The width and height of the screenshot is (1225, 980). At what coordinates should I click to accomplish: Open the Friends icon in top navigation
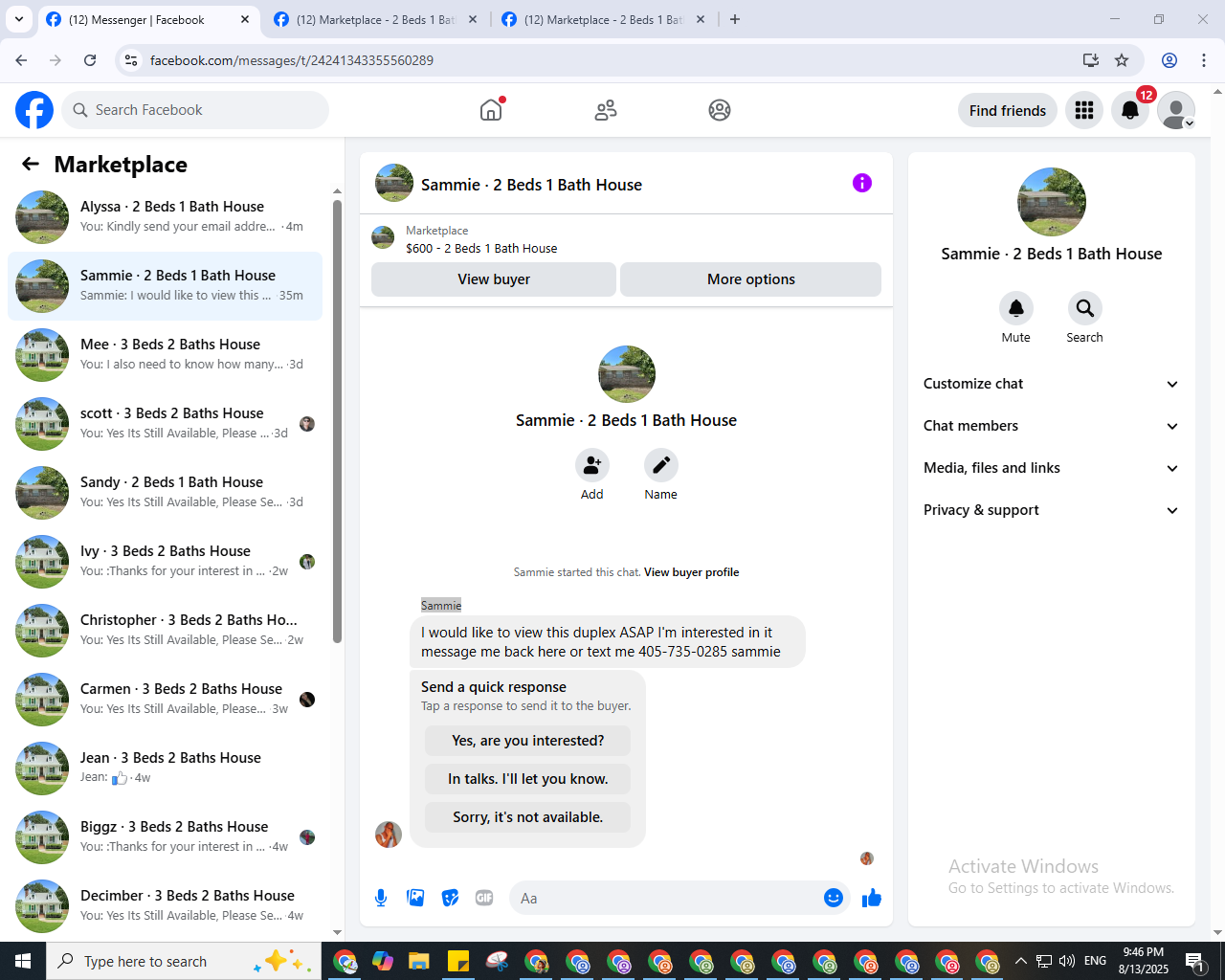(x=606, y=110)
